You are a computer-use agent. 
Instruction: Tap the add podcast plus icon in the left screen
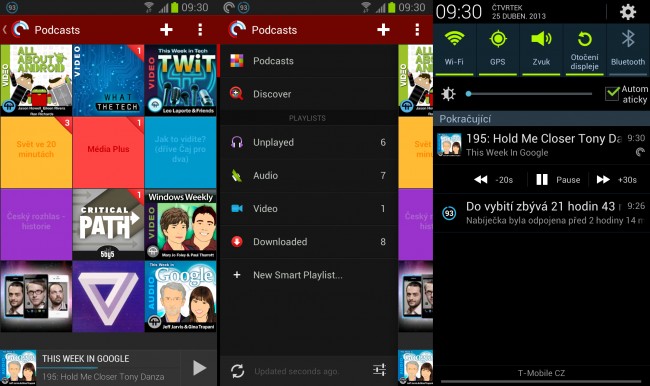[166, 29]
